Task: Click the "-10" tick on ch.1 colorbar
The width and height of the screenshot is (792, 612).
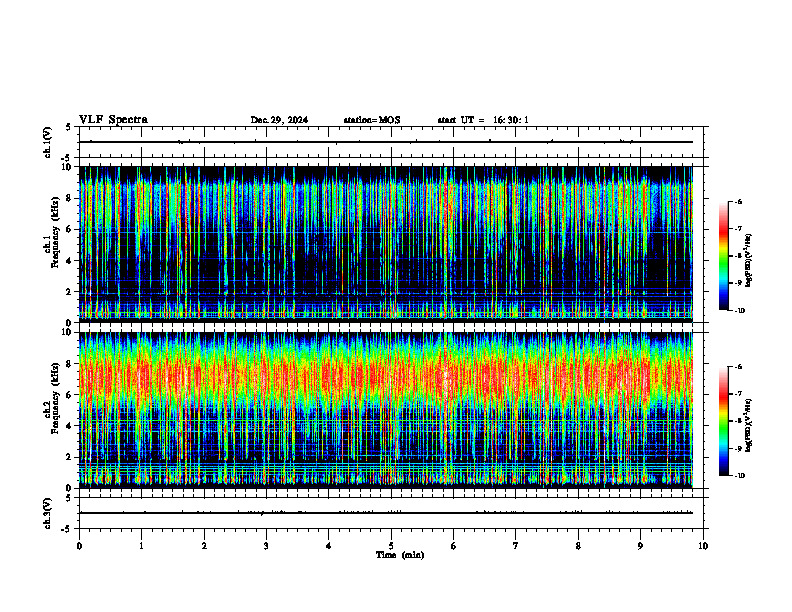Action: coord(740,311)
